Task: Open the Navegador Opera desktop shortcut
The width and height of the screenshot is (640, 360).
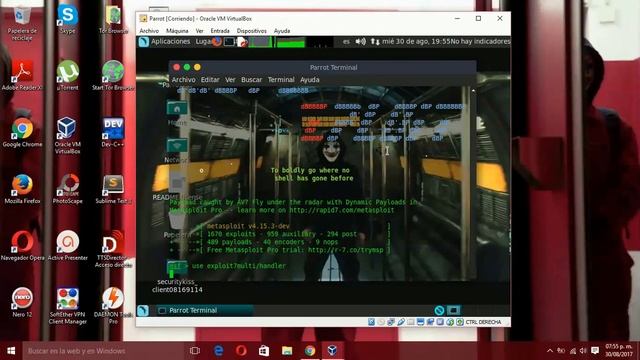Action: coord(22,246)
